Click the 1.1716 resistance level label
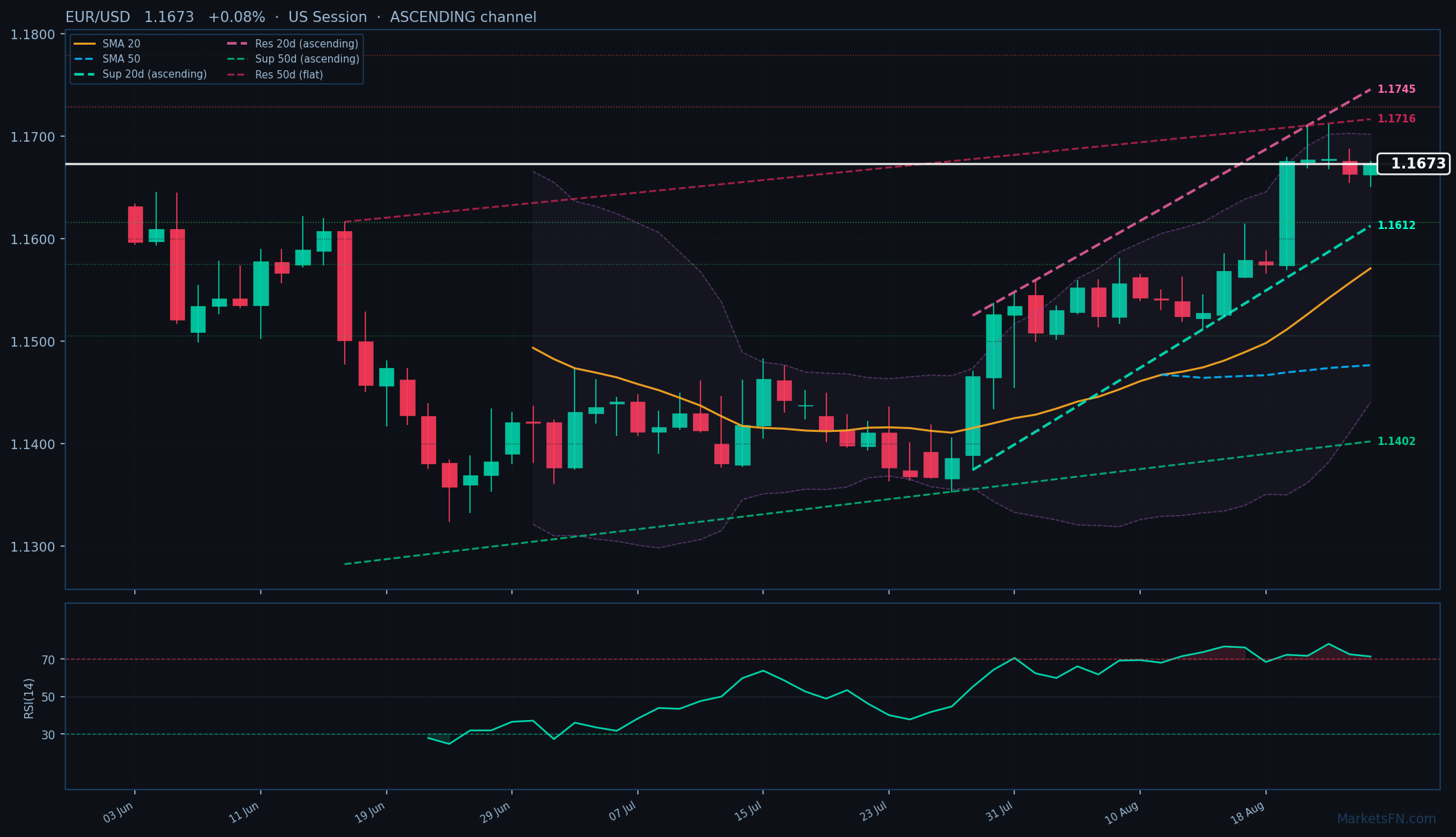 point(1396,119)
